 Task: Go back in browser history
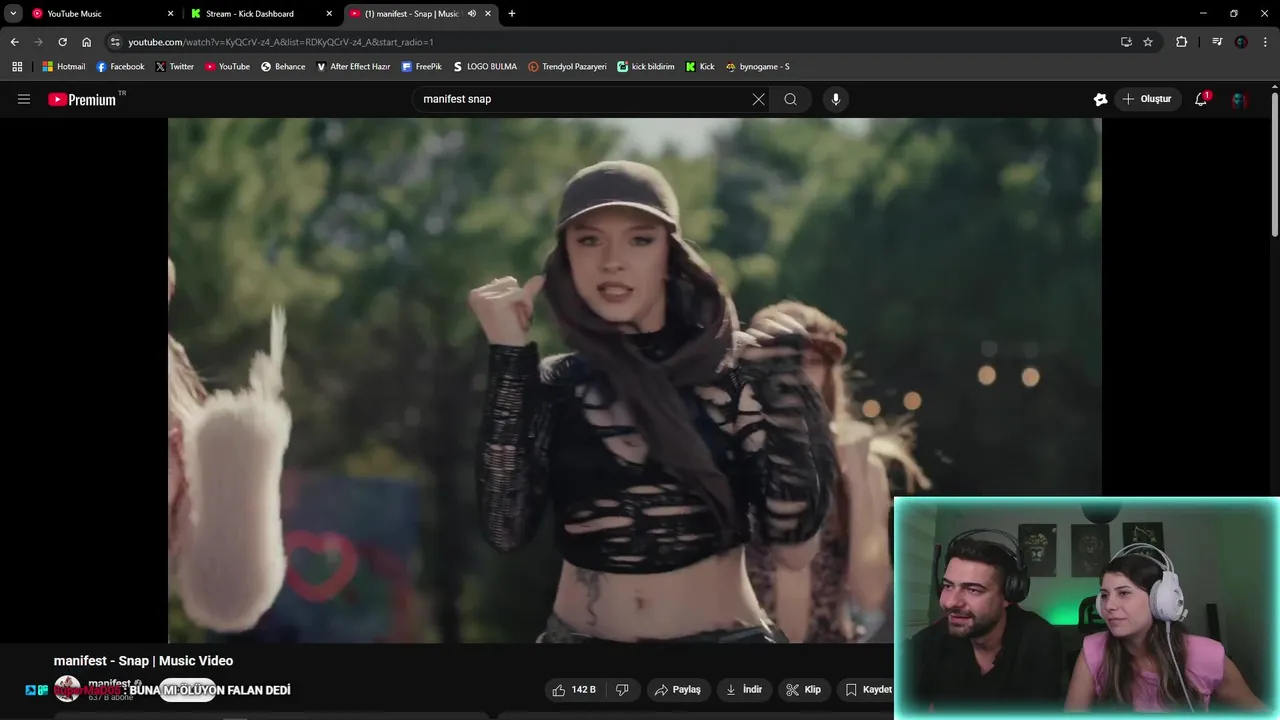pos(14,42)
